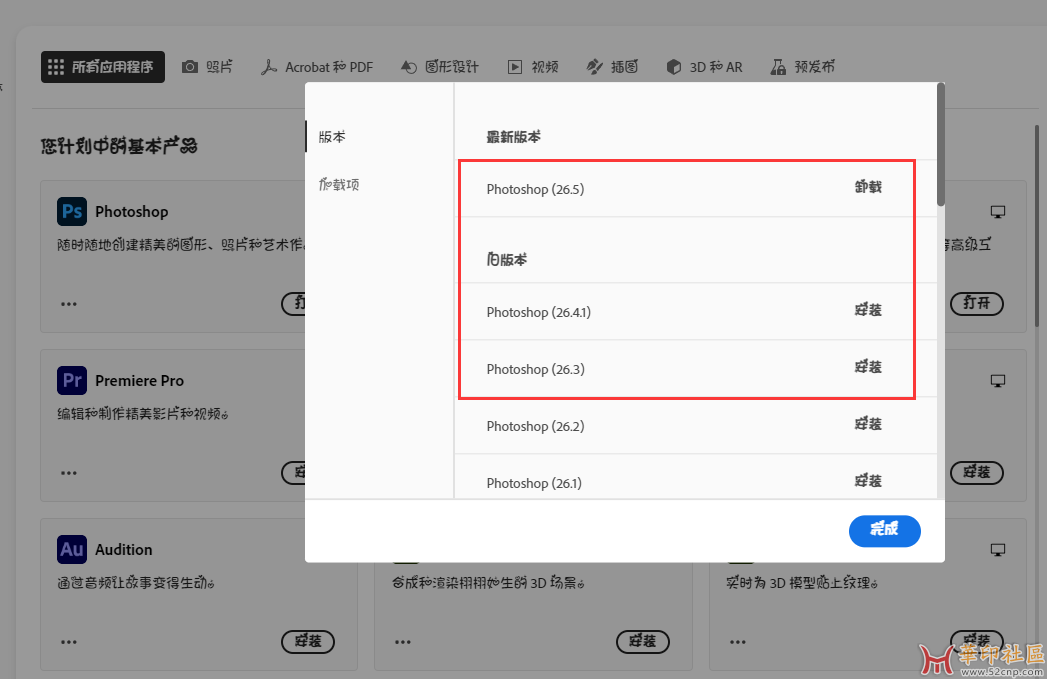Select the 所有应用程序 category tab
The image size is (1047, 679).
click(103, 67)
